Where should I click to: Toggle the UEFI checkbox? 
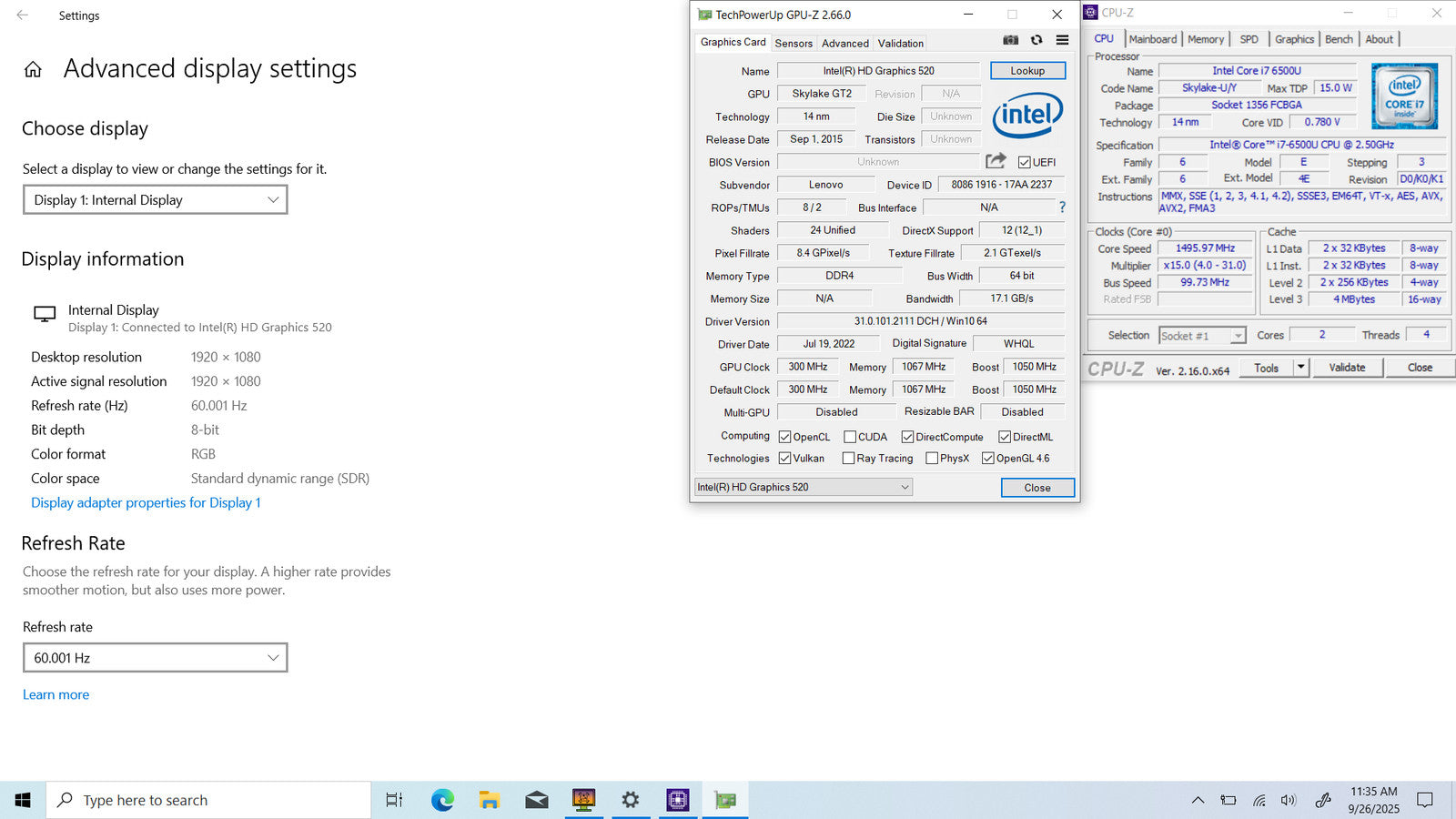pyautogui.click(x=1025, y=162)
